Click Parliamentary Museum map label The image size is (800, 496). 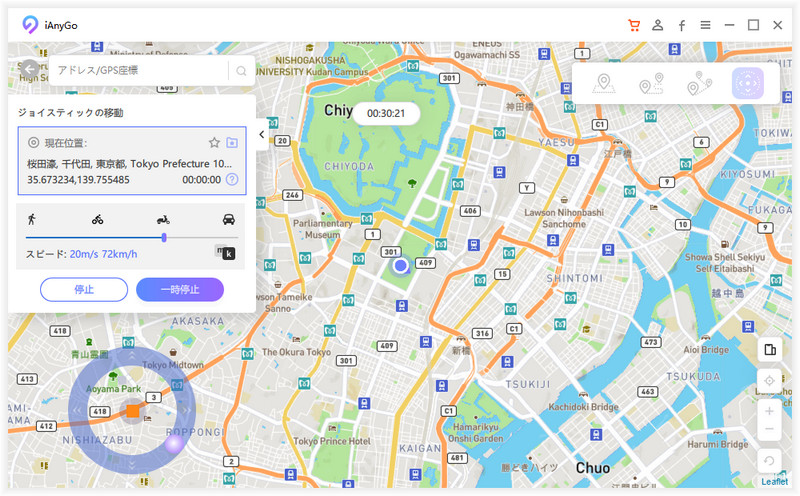click(322, 229)
